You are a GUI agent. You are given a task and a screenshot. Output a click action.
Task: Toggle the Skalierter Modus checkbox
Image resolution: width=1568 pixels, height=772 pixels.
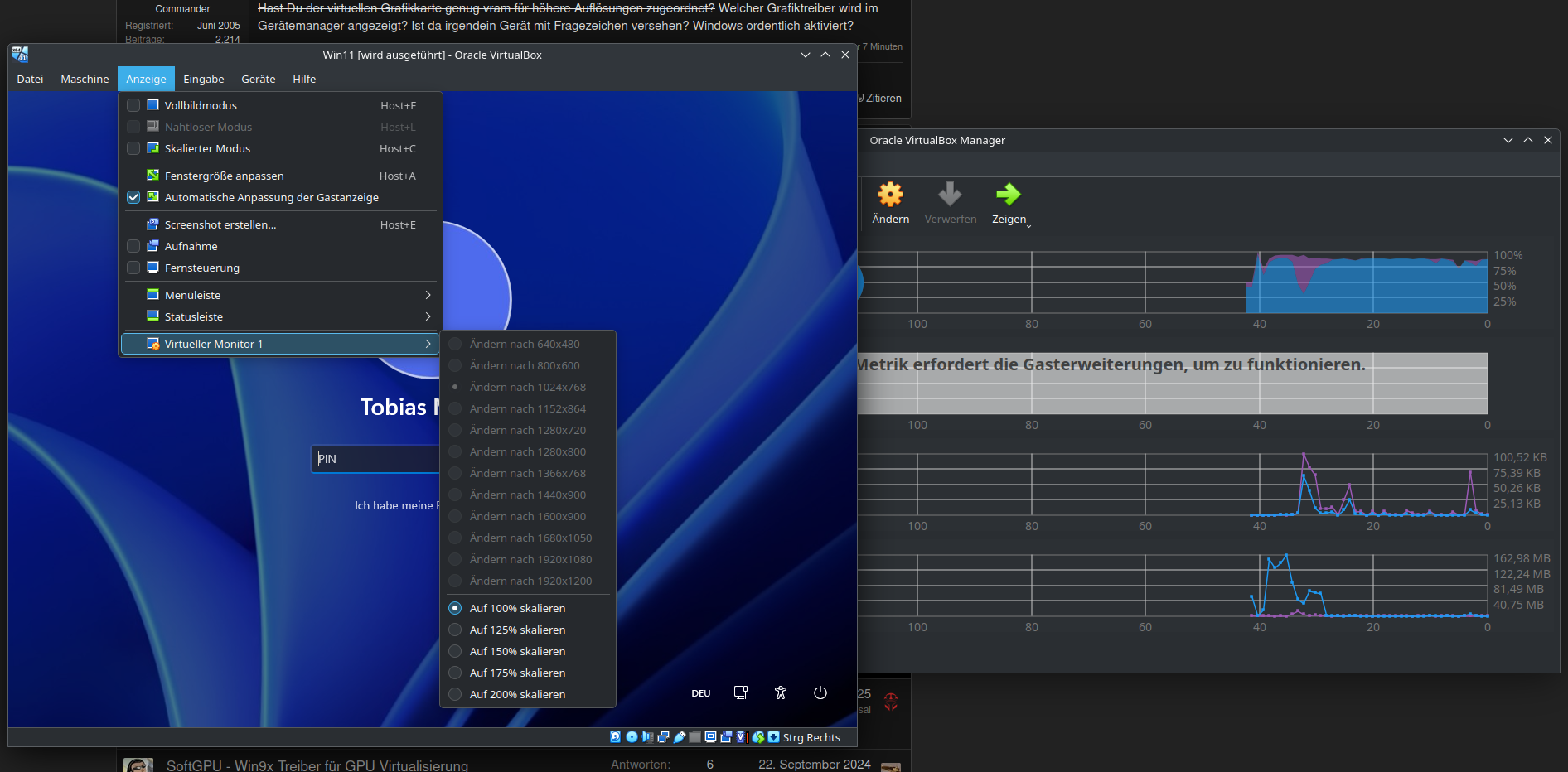pos(133,148)
